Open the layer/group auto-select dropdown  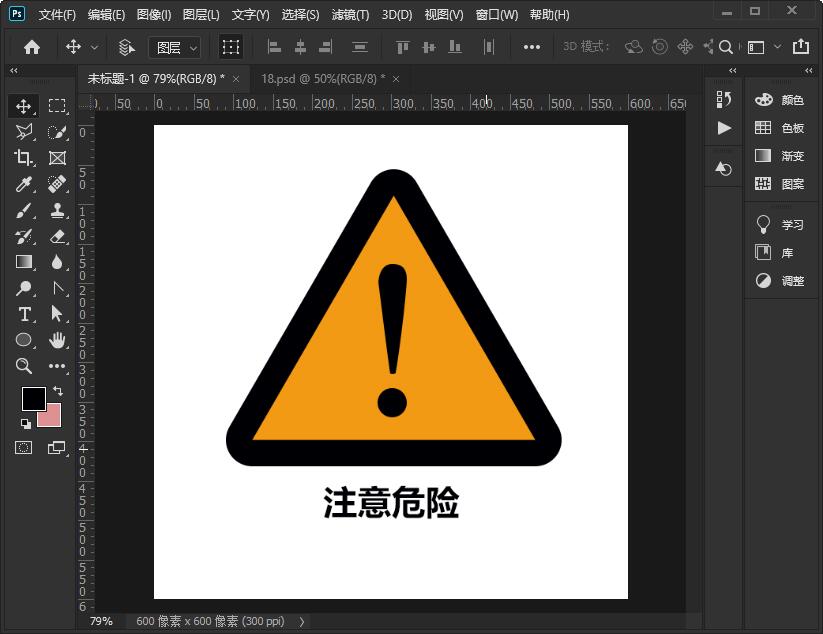click(174, 48)
